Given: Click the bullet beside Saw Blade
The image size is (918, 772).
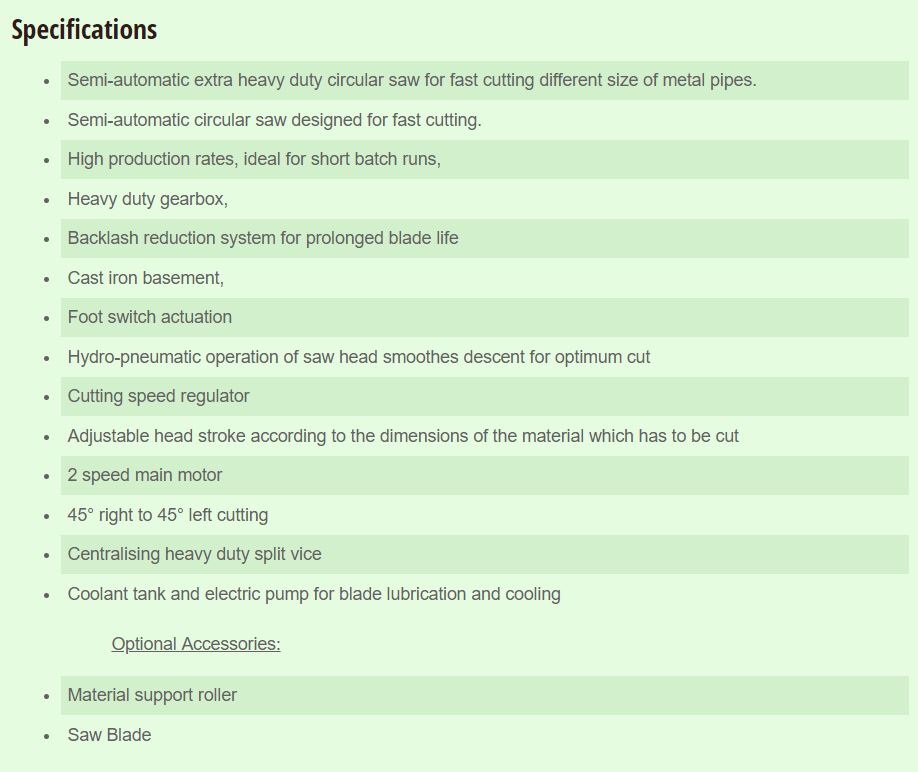Looking at the screenshot, I should 47,736.
